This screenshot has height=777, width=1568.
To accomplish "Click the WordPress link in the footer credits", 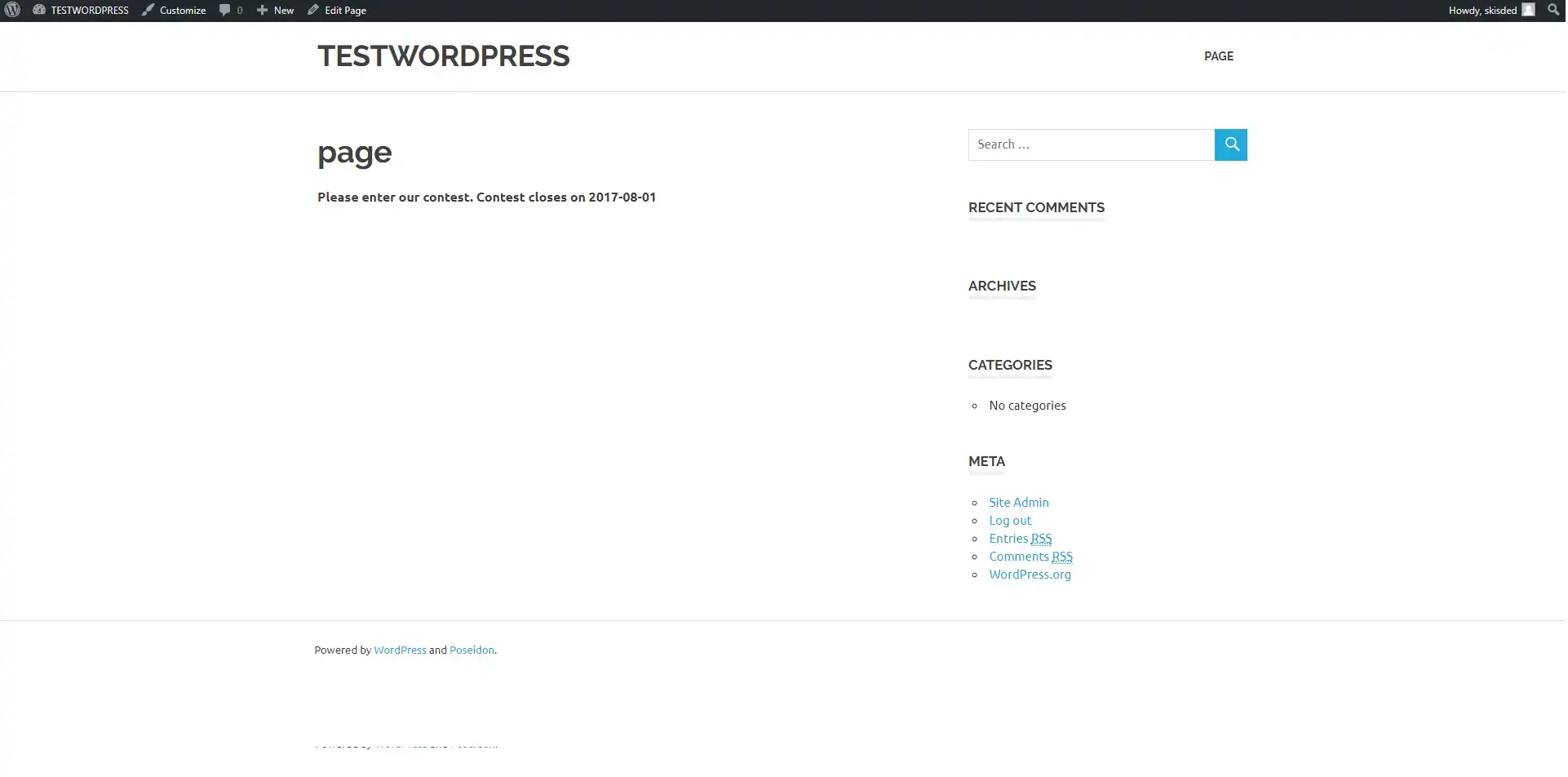I will (x=399, y=650).
